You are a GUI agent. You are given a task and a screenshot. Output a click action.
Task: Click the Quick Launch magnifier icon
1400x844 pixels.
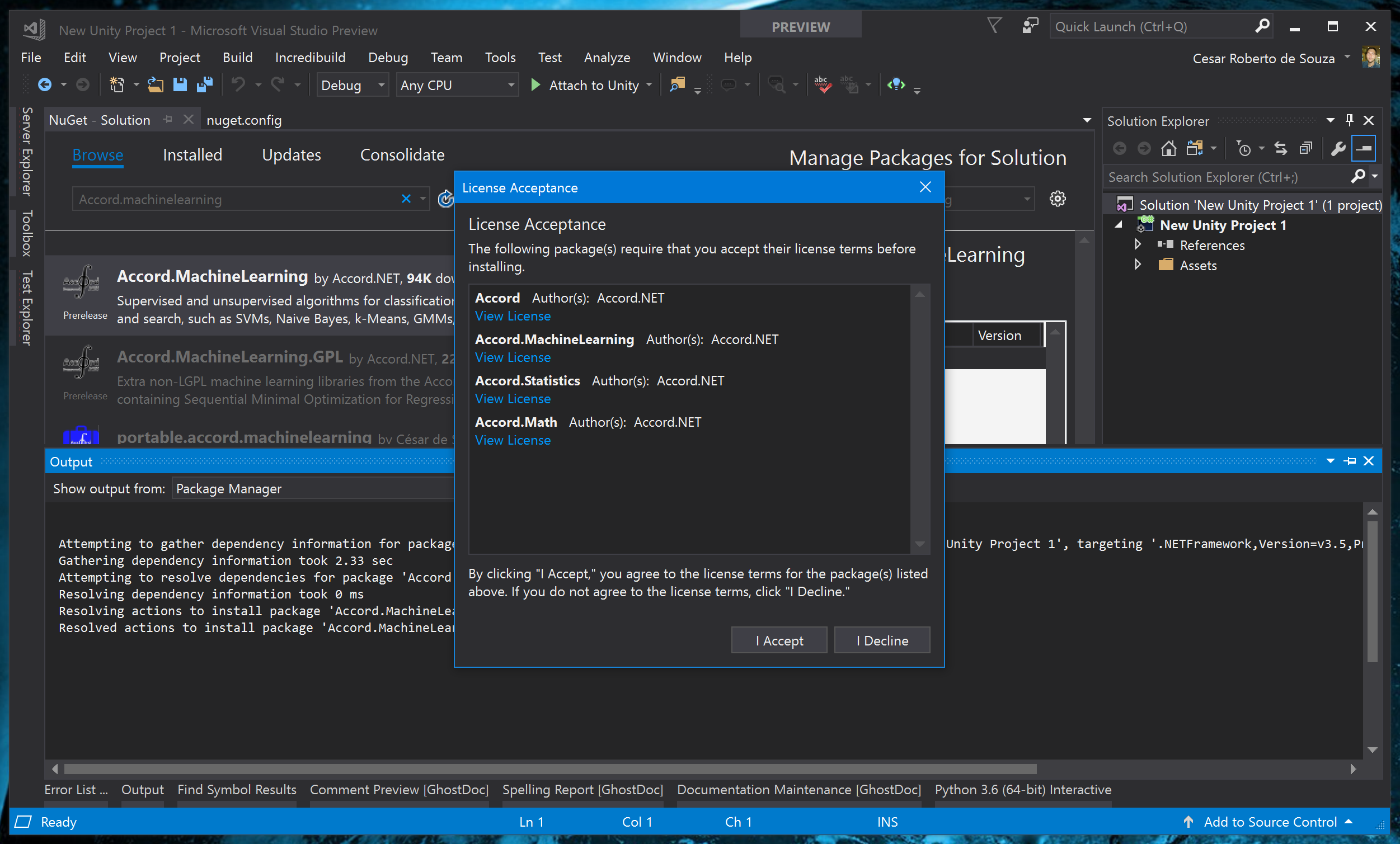(x=1262, y=26)
